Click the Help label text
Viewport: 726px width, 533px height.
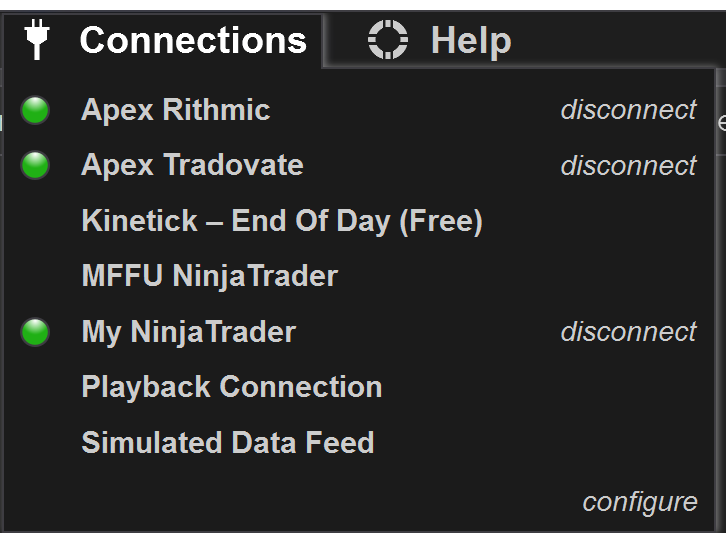pyautogui.click(x=471, y=41)
